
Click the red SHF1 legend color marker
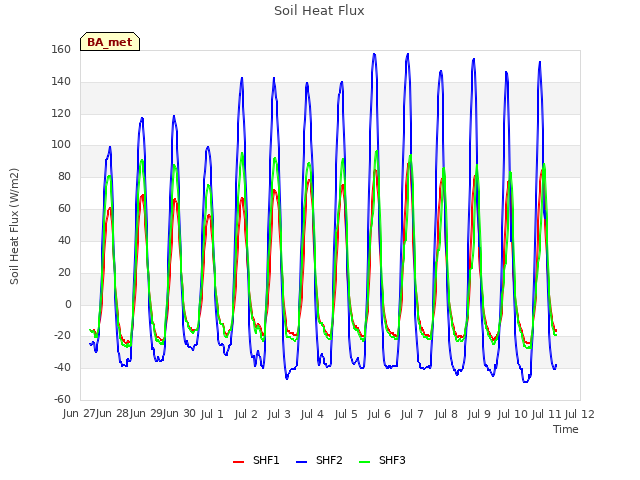point(238,461)
